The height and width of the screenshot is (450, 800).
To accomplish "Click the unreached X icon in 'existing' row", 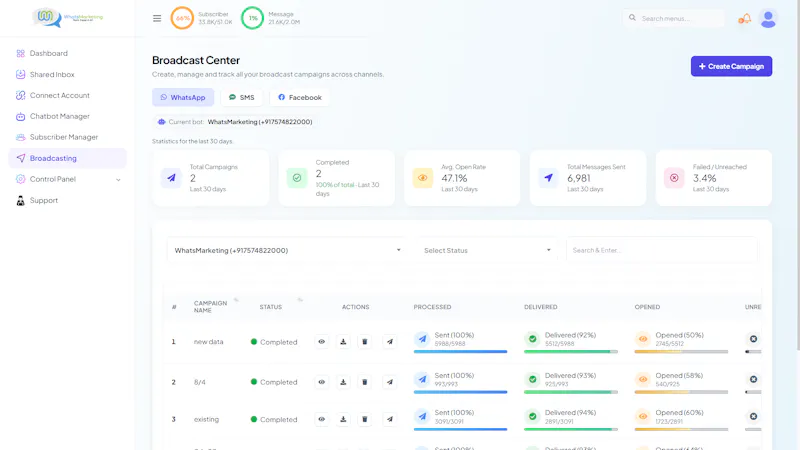I will [753, 416].
